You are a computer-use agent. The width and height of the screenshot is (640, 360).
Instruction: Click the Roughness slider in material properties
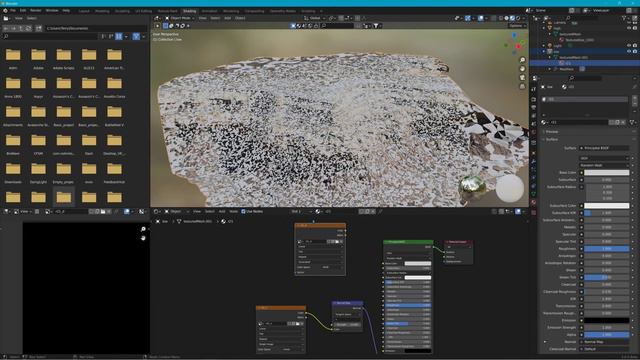point(607,249)
